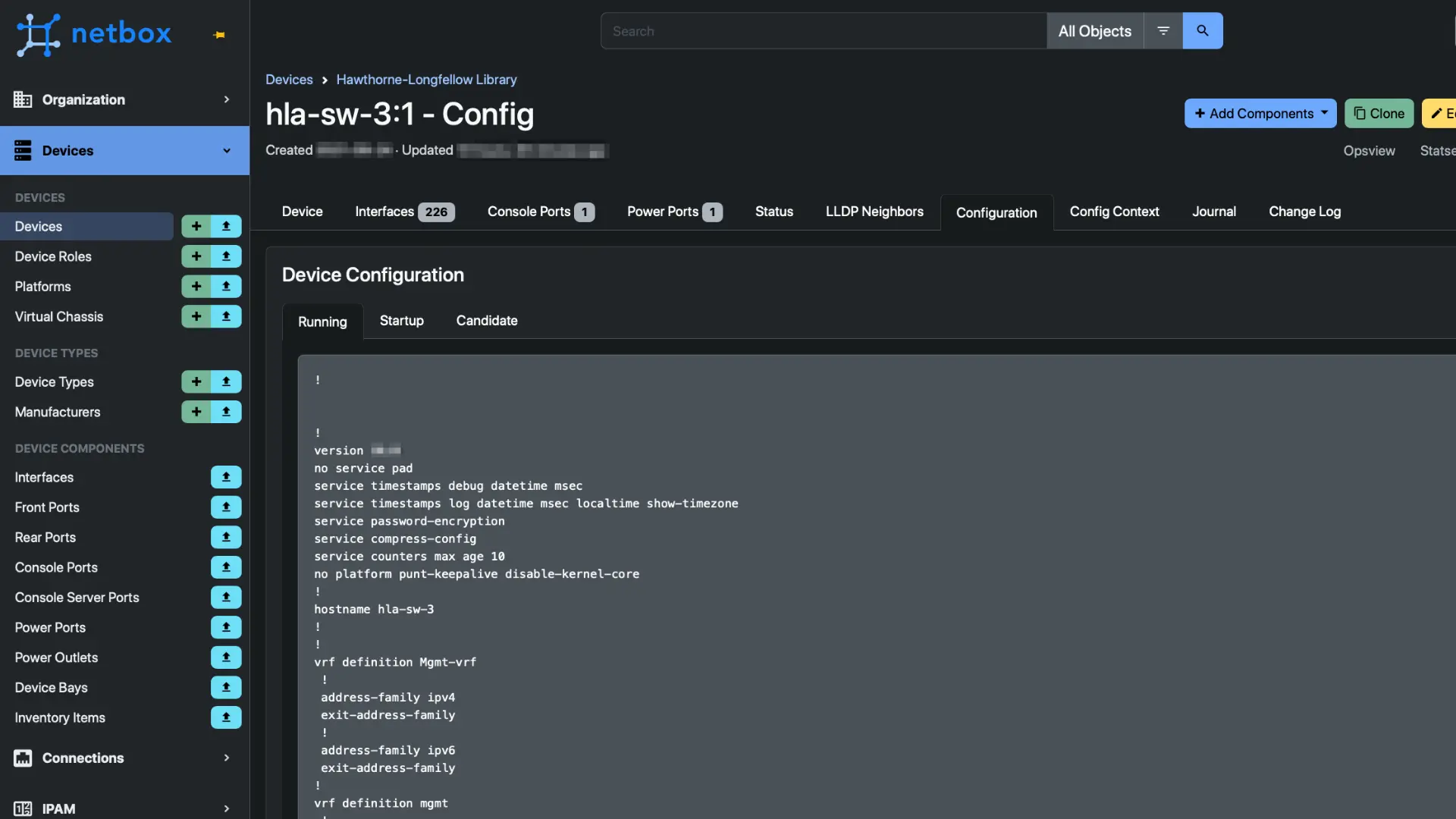Expand the Connections menu section

click(124, 758)
